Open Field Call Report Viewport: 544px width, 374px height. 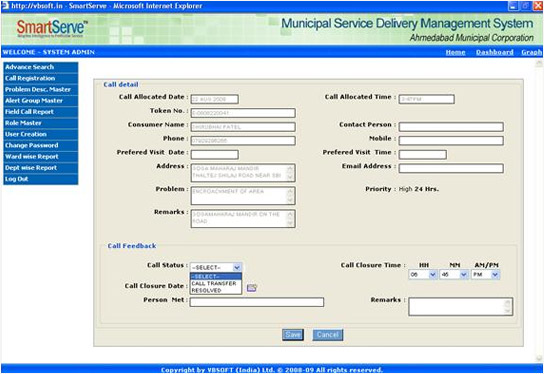point(41,112)
